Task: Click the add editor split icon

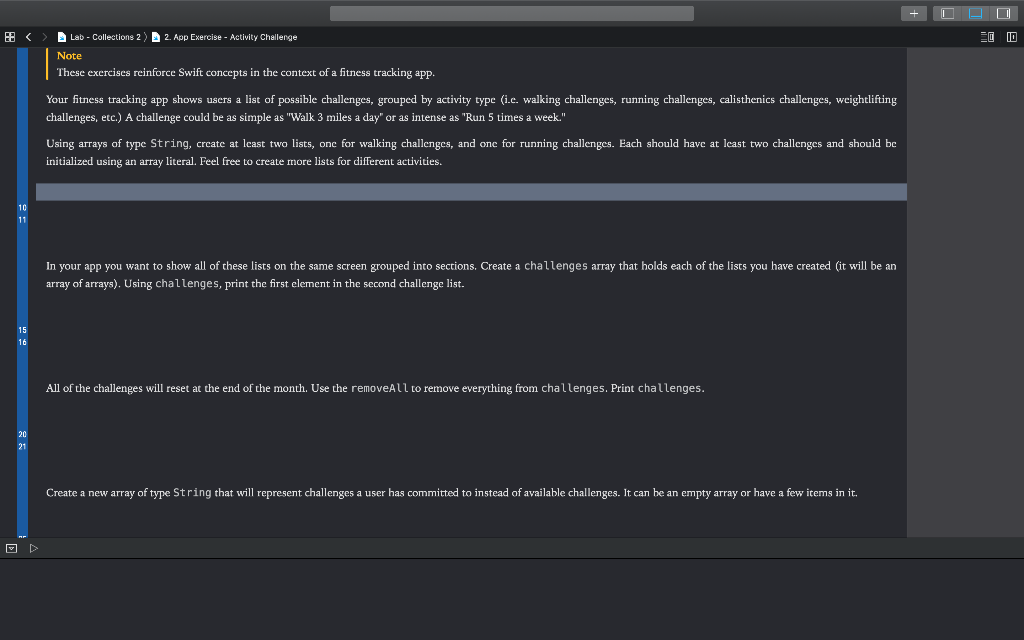Action: pos(1010,36)
